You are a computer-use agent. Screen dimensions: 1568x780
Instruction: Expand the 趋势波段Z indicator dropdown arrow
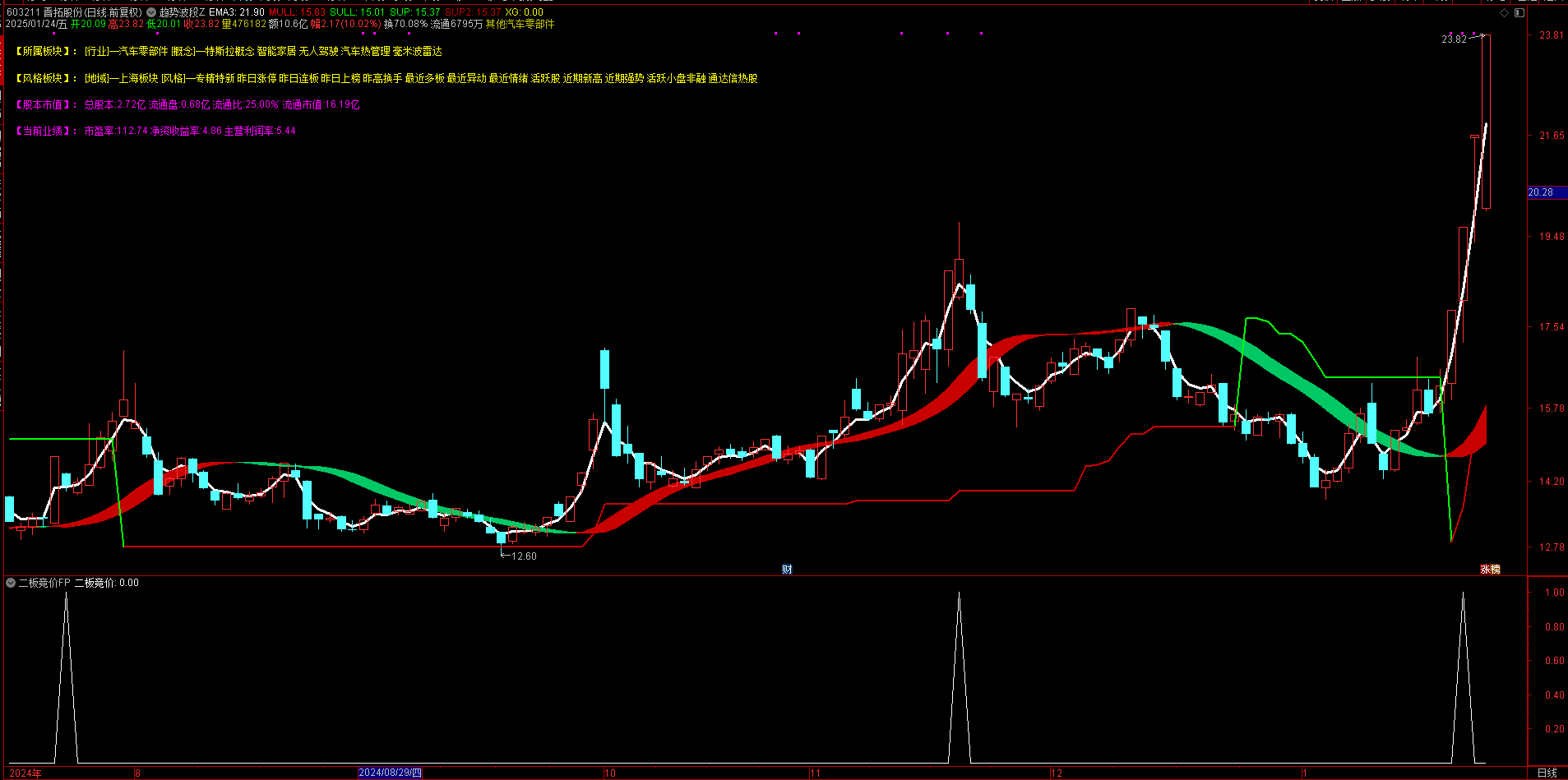point(151,12)
